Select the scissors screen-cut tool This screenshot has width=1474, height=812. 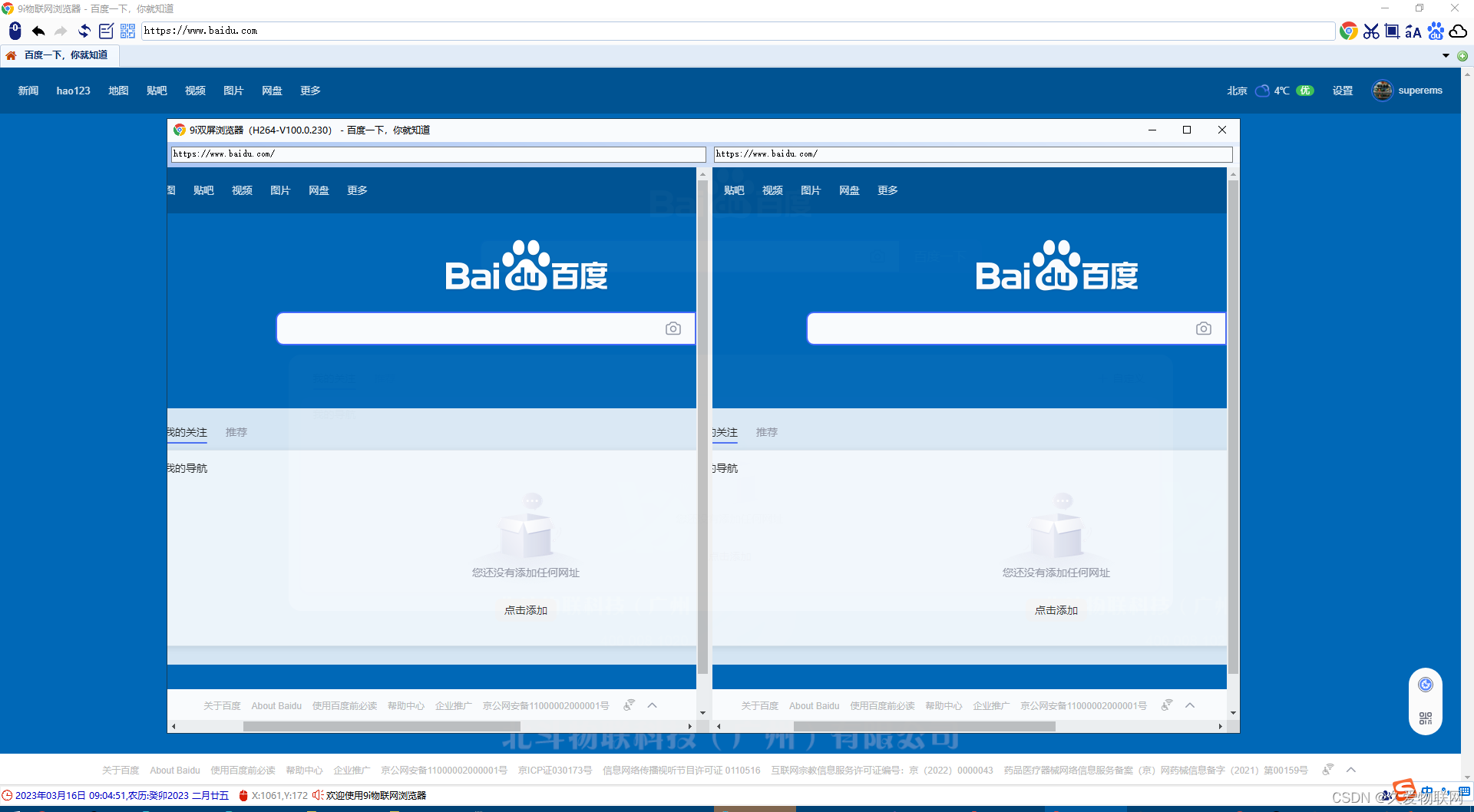[x=1372, y=31]
